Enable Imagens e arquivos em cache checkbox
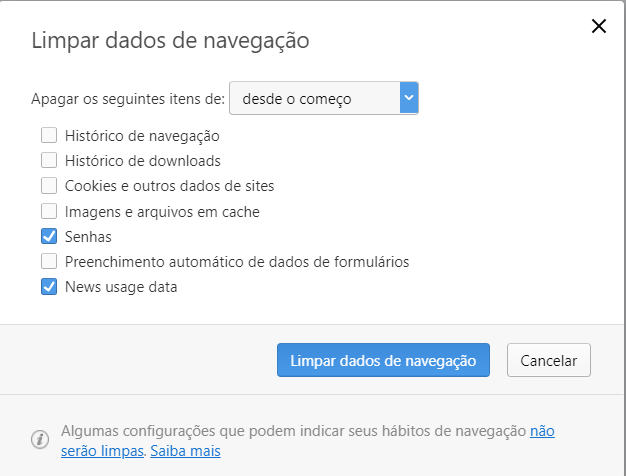 point(49,211)
